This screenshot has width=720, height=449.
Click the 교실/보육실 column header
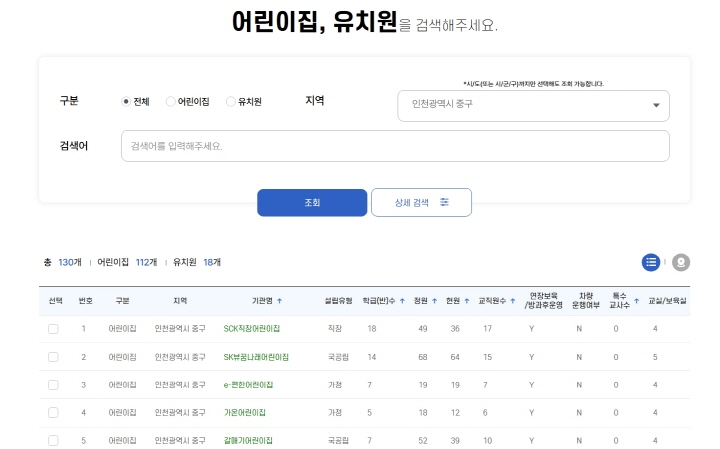click(667, 301)
